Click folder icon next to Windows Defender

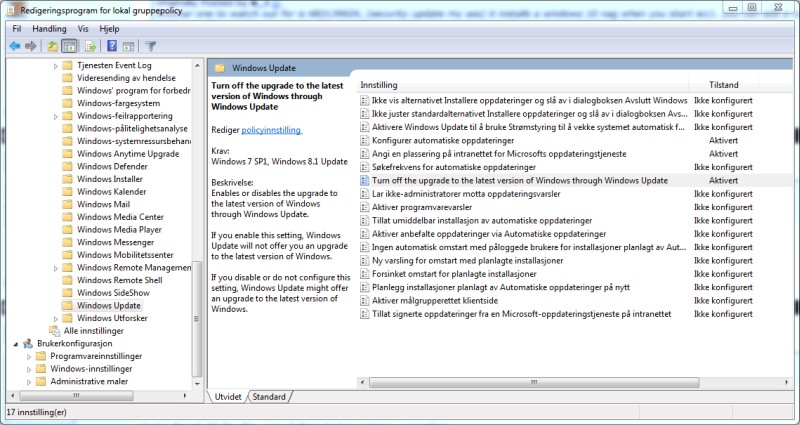(67, 166)
